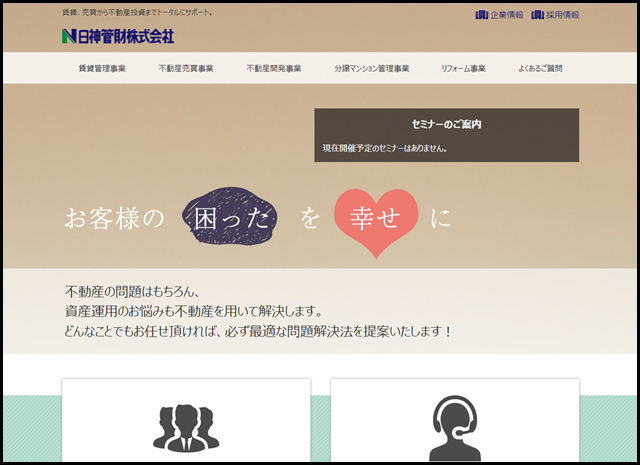This screenshot has width=640, height=465.
Task: Click the お客様の hero text
Action: (x=114, y=218)
